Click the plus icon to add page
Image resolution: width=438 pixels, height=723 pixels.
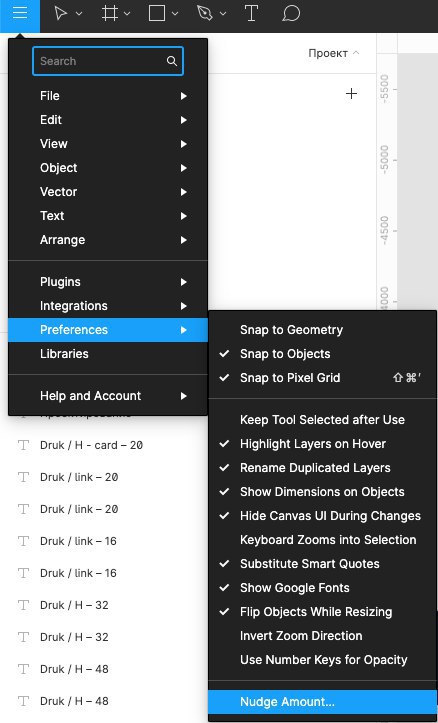tap(351, 94)
